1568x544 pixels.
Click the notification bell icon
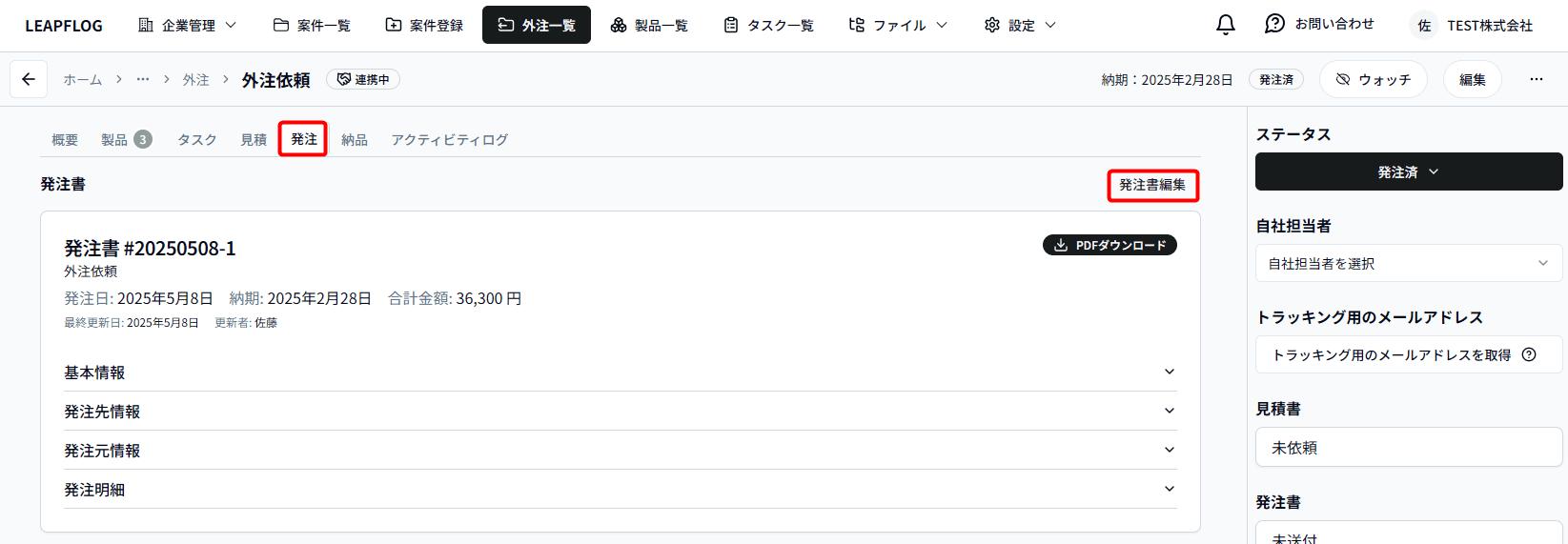[1226, 25]
